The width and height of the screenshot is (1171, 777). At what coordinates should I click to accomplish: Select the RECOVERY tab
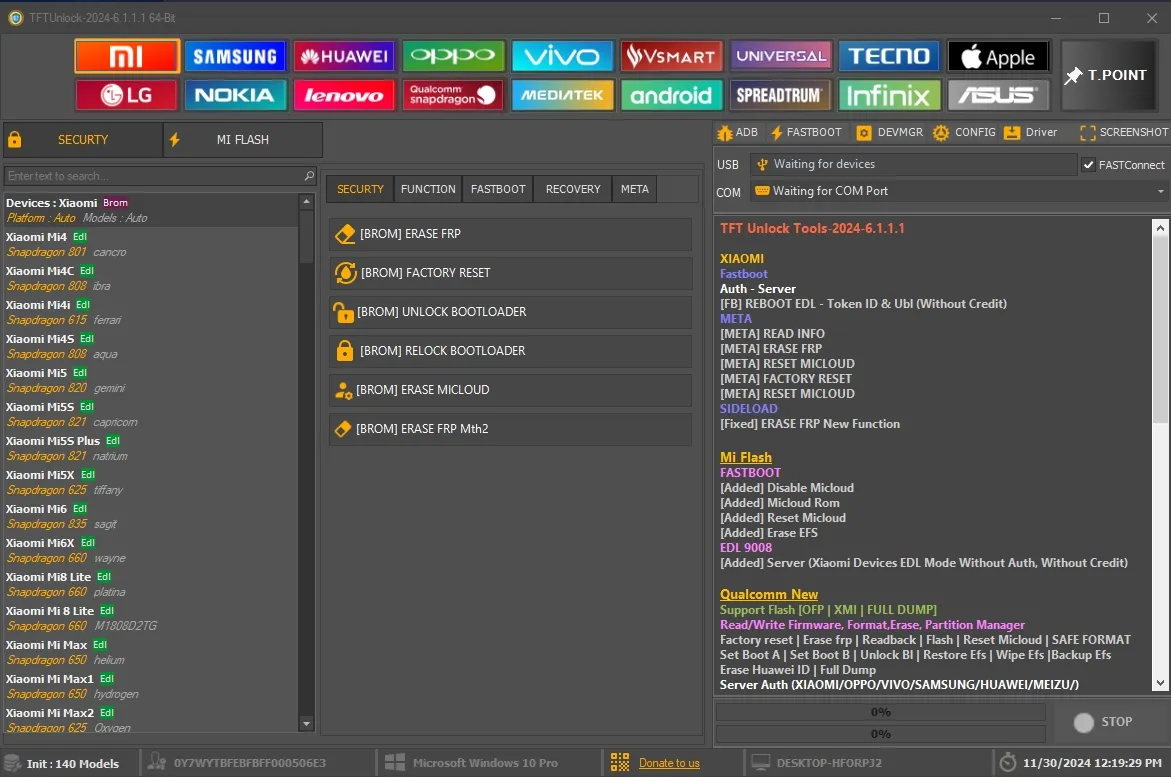pyautogui.click(x=573, y=189)
